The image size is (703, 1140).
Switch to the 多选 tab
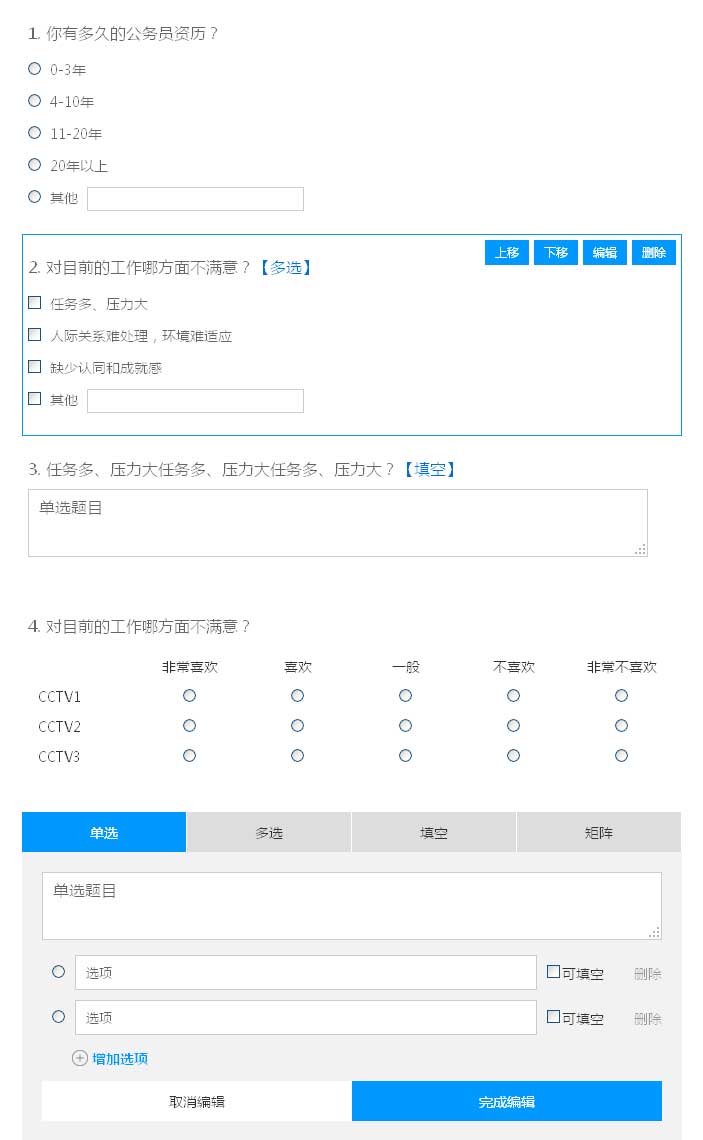click(x=269, y=832)
